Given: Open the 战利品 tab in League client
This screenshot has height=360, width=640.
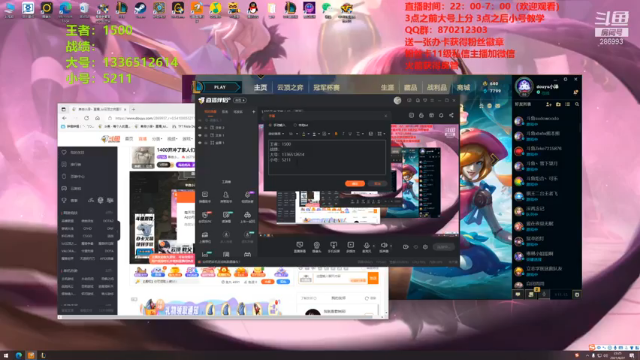Looking at the screenshot, I should pyautogui.click(x=437, y=87).
